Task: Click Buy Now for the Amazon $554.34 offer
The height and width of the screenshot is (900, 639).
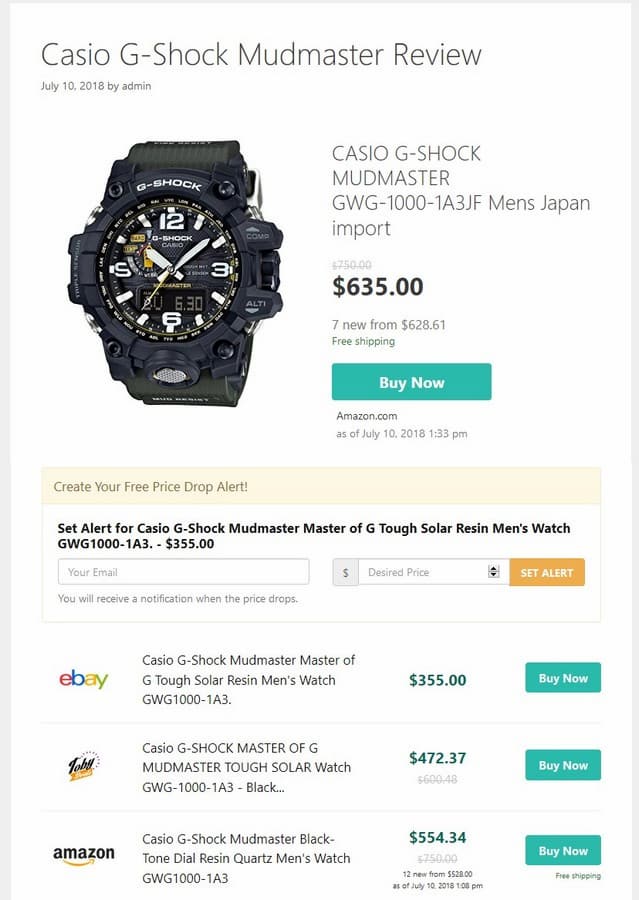Action: click(x=563, y=851)
